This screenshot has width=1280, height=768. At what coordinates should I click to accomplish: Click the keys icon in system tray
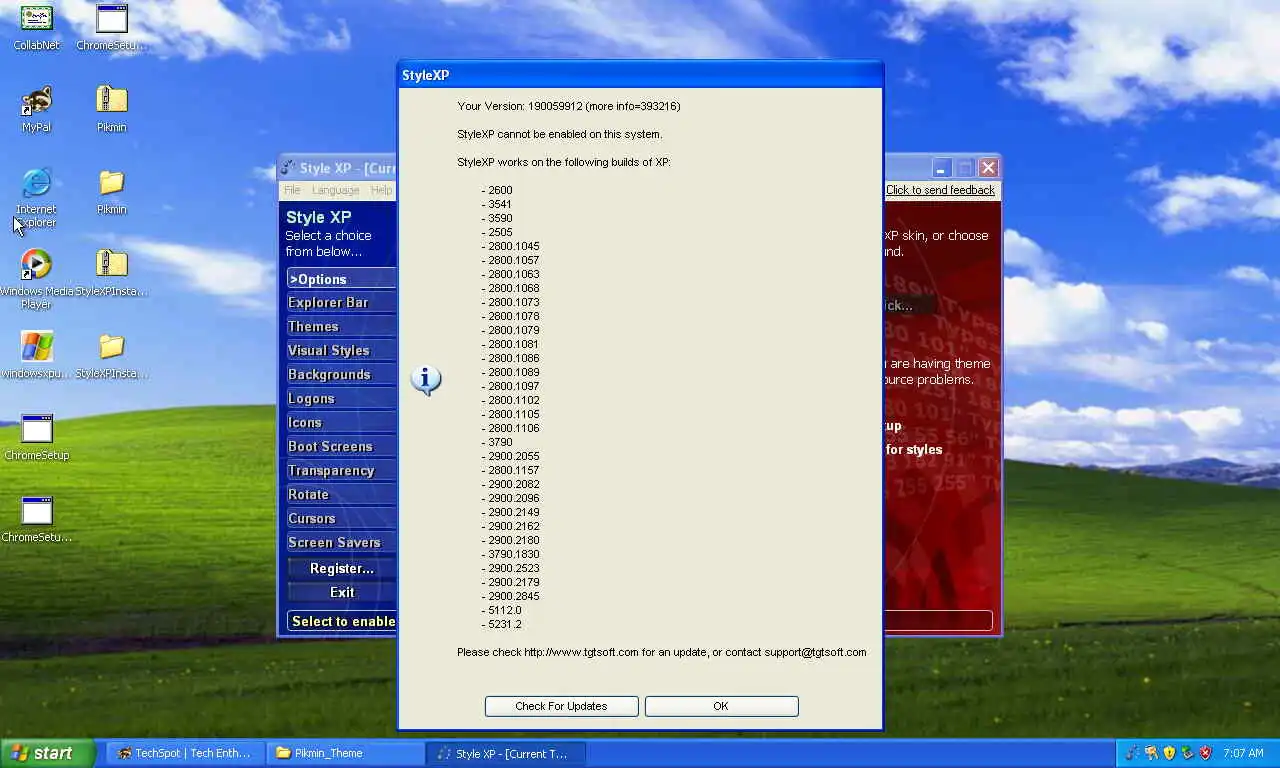coord(1151,753)
